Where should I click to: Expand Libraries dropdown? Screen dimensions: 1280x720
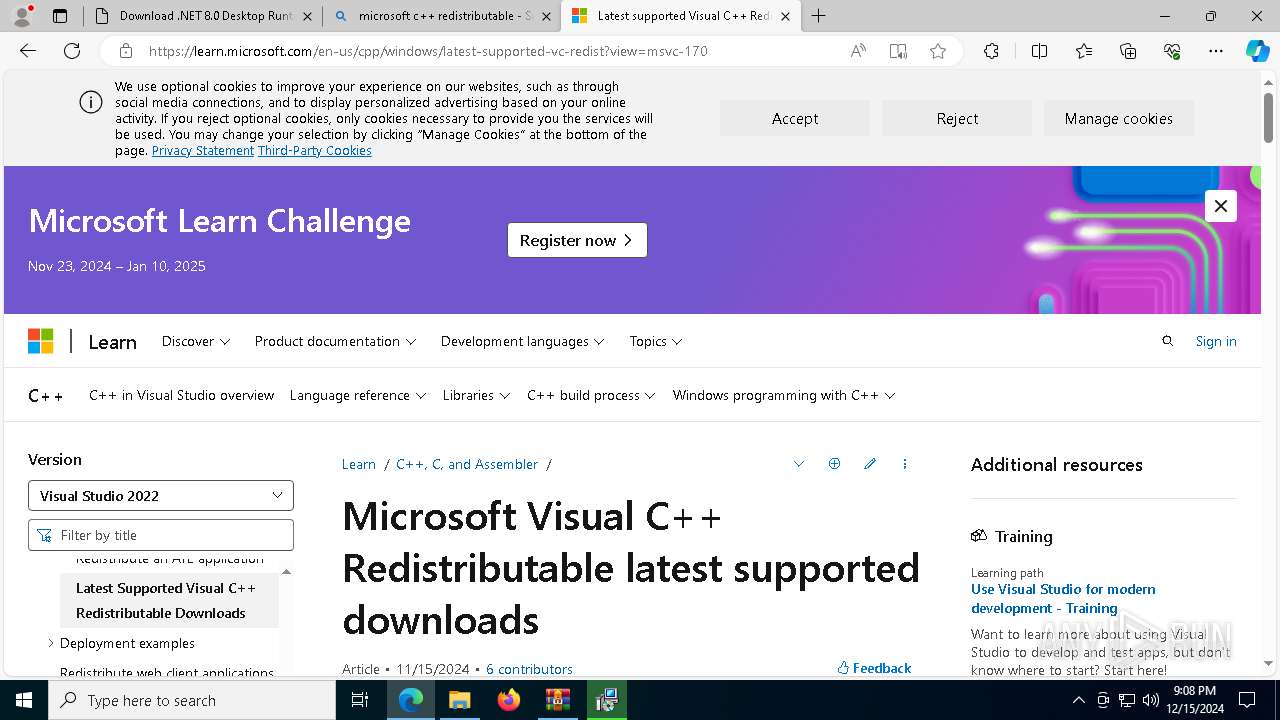476,395
